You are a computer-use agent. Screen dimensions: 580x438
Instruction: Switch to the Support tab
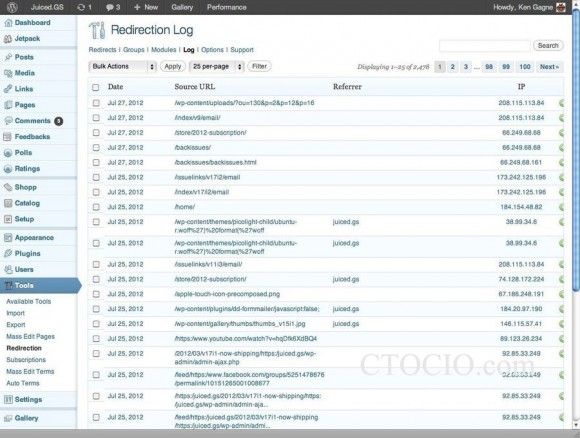242,50
